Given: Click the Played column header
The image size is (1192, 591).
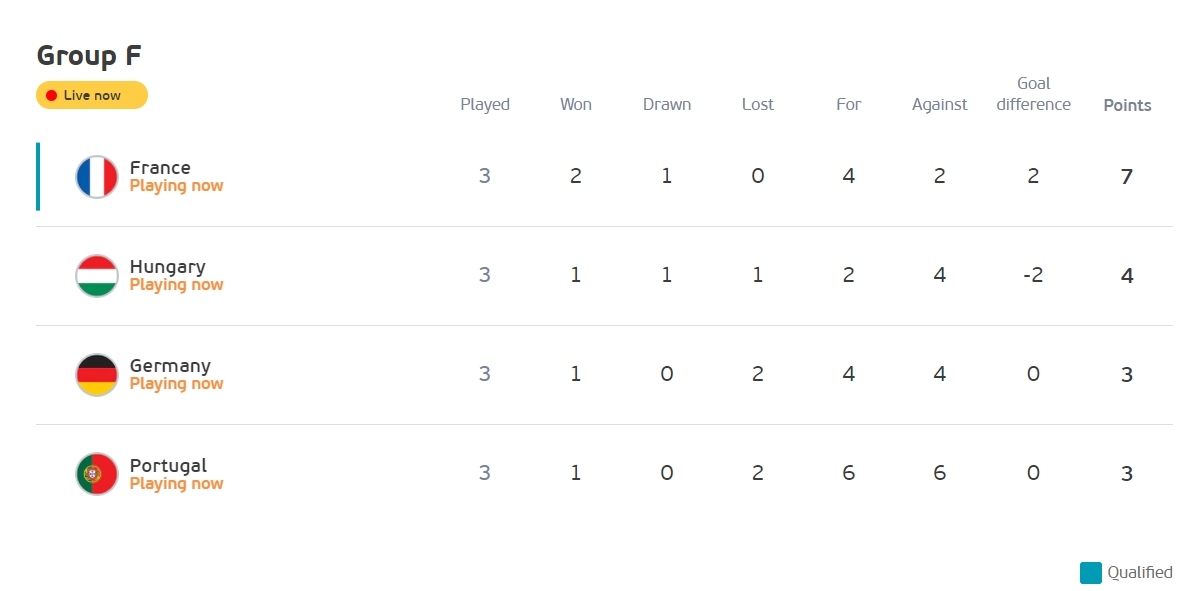Looking at the screenshot, I should coord(485,104).
